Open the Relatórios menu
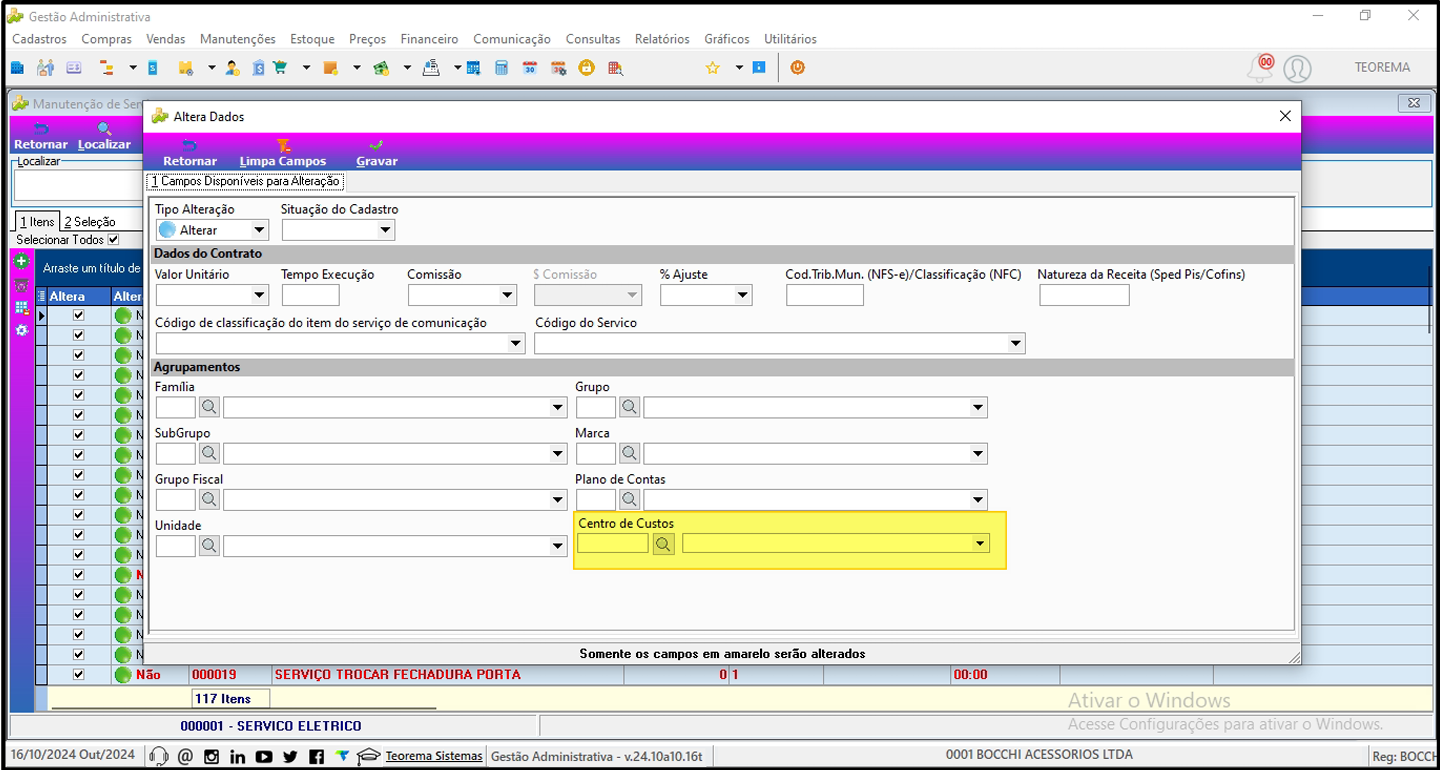Viewport: 1440px width, 770px height. (x=662, y=39)
